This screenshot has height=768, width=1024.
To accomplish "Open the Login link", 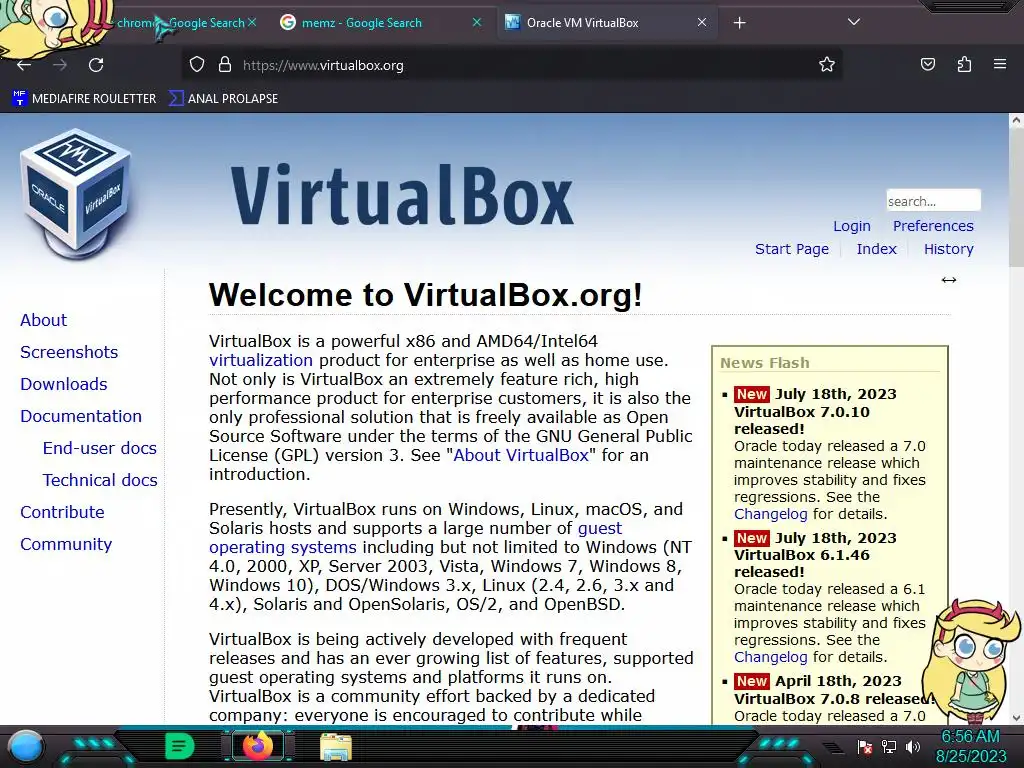I will (x=852, y=226).
